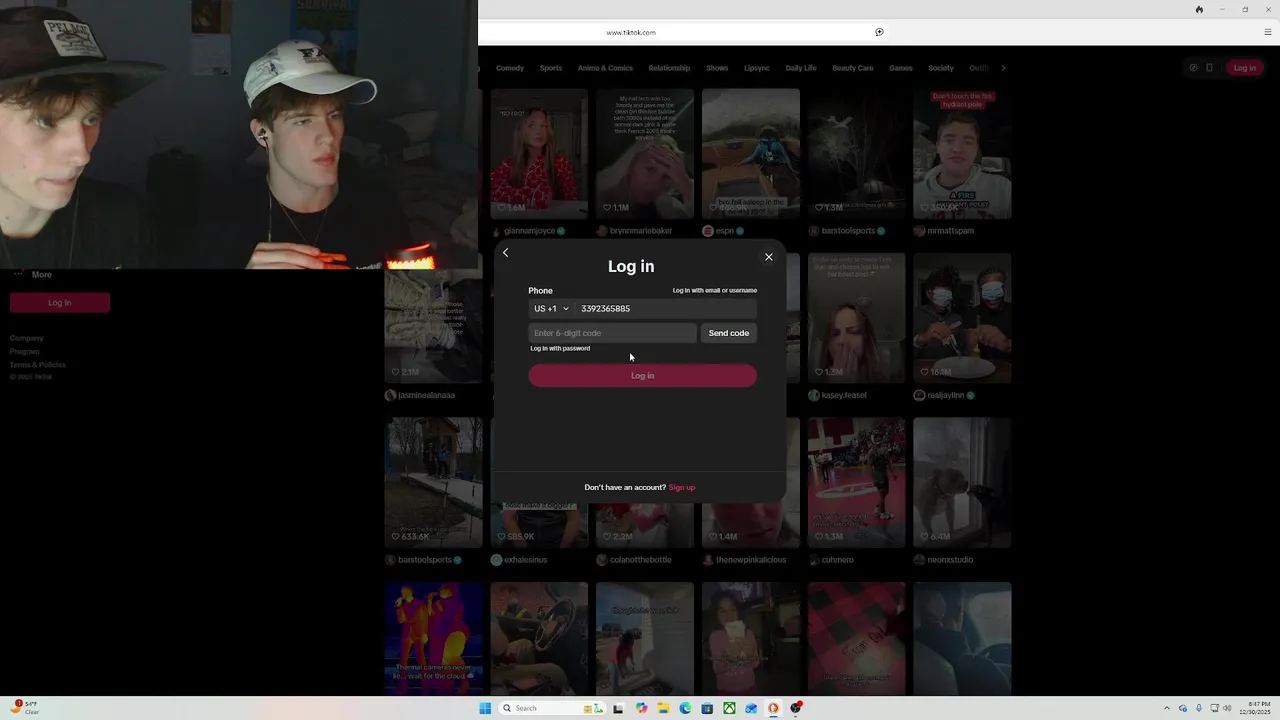This screenshot has width=1280, height=720.
Task: Click the volume icon in system tray
Action: [1227, 708]
